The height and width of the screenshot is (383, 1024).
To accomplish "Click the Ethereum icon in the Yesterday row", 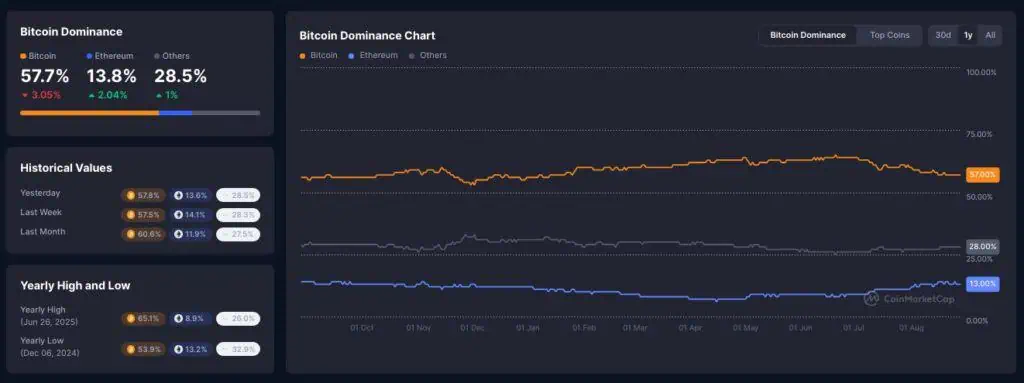I will (x=178, y=195).
